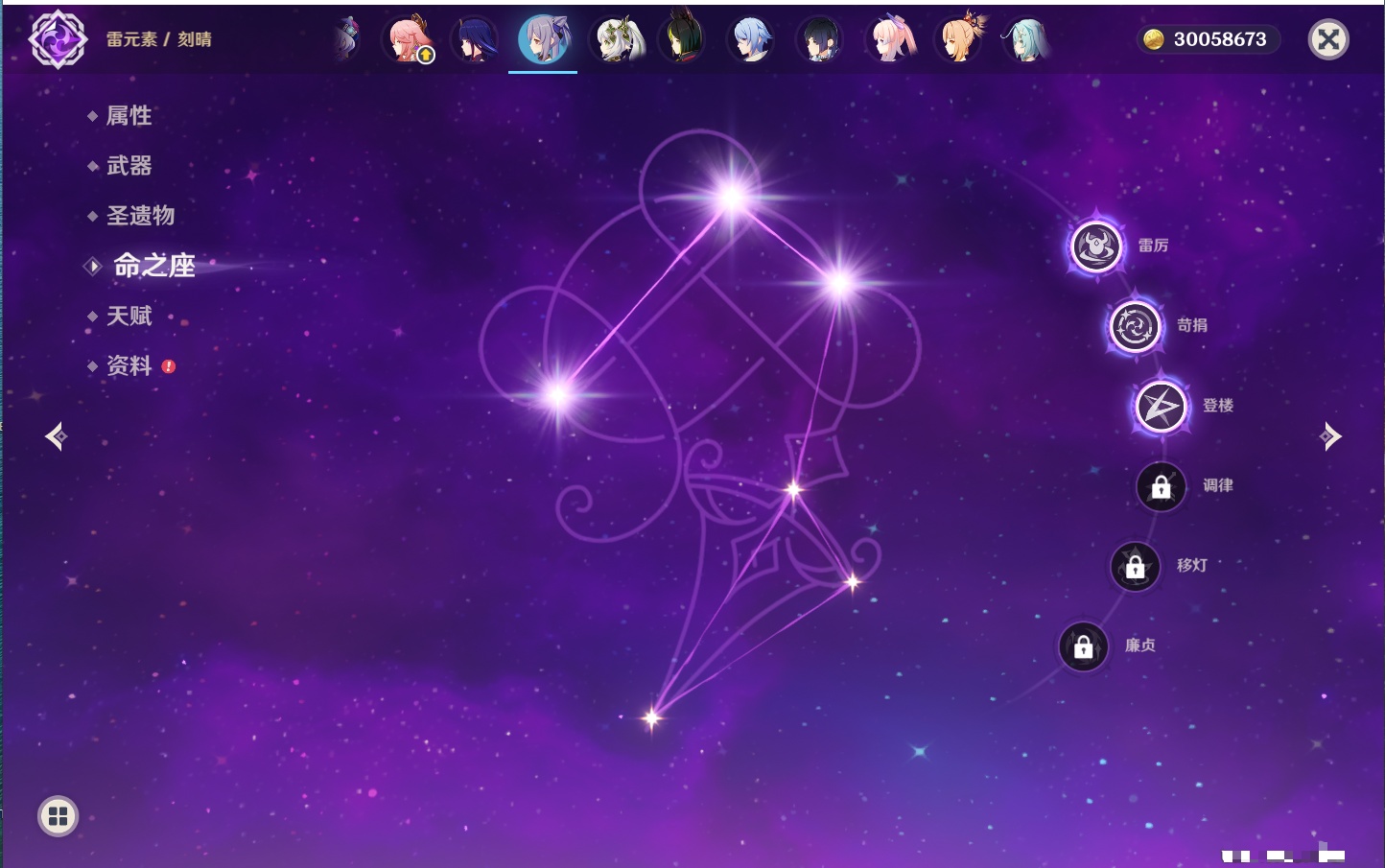
Task: Click the yellow upgrade arrow badge
Action: tap(426, 56)
